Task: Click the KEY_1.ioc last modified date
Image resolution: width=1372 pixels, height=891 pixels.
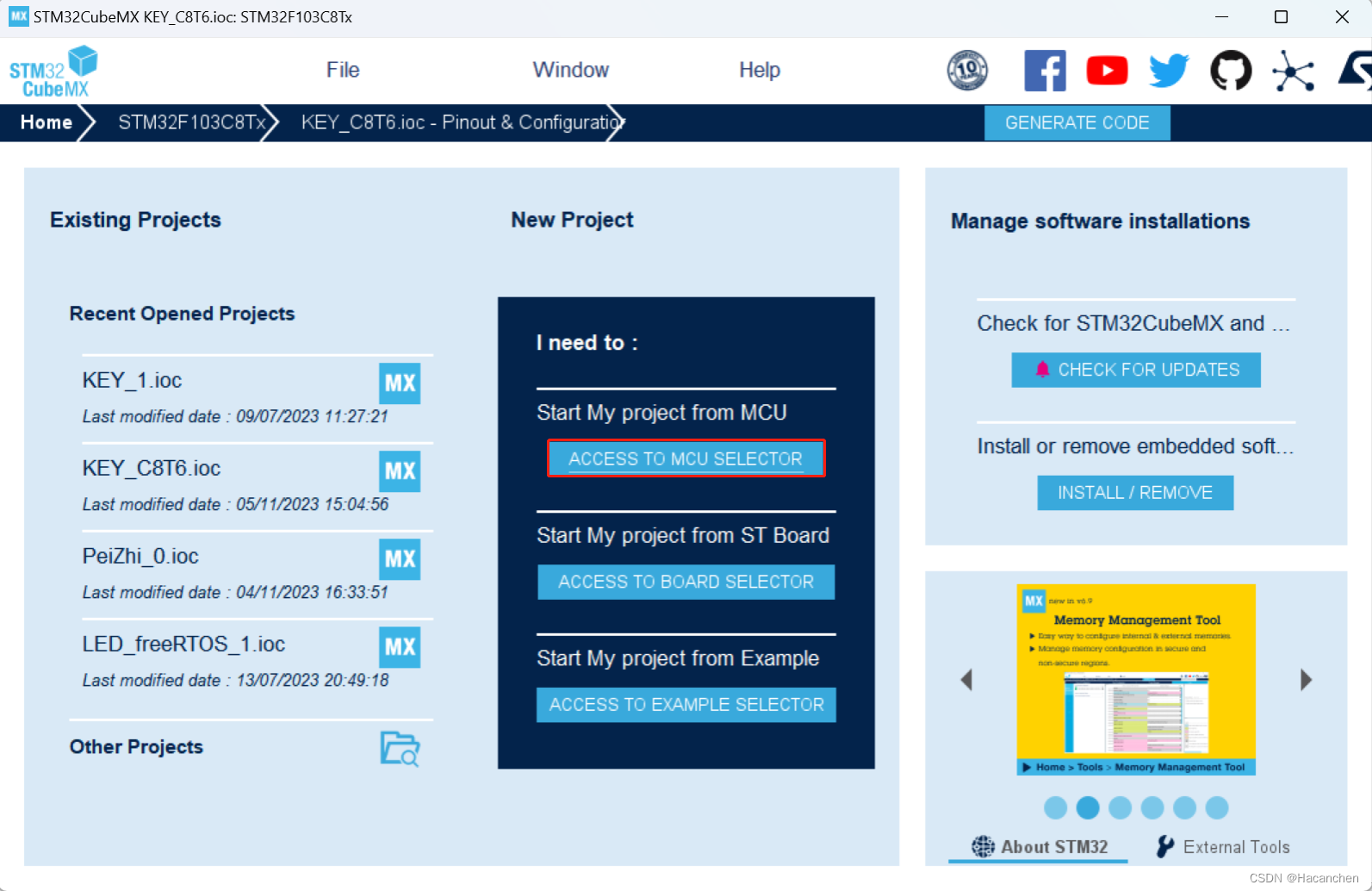Action: pos(235,416)
